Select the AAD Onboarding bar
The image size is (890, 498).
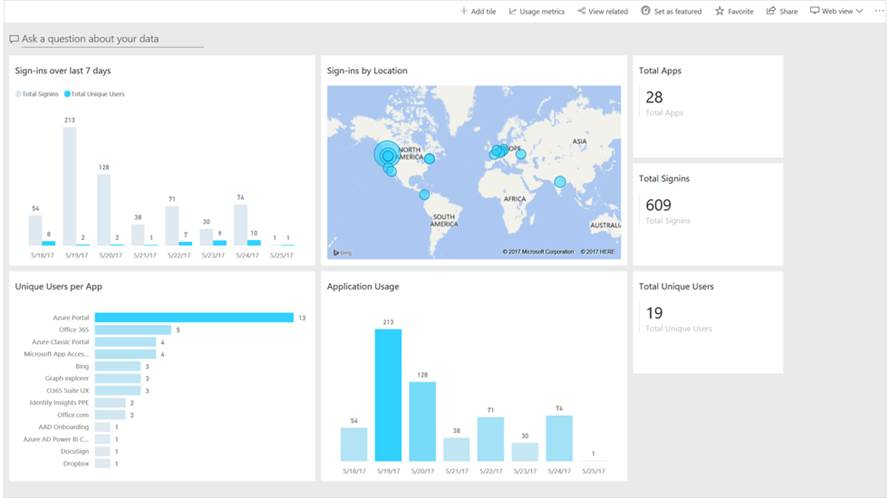click(102, 427)
